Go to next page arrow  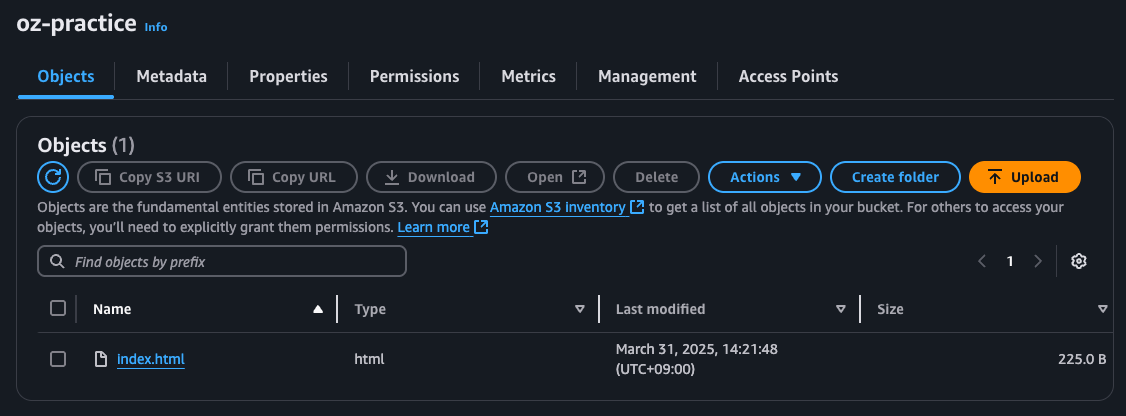point(1038,261)
